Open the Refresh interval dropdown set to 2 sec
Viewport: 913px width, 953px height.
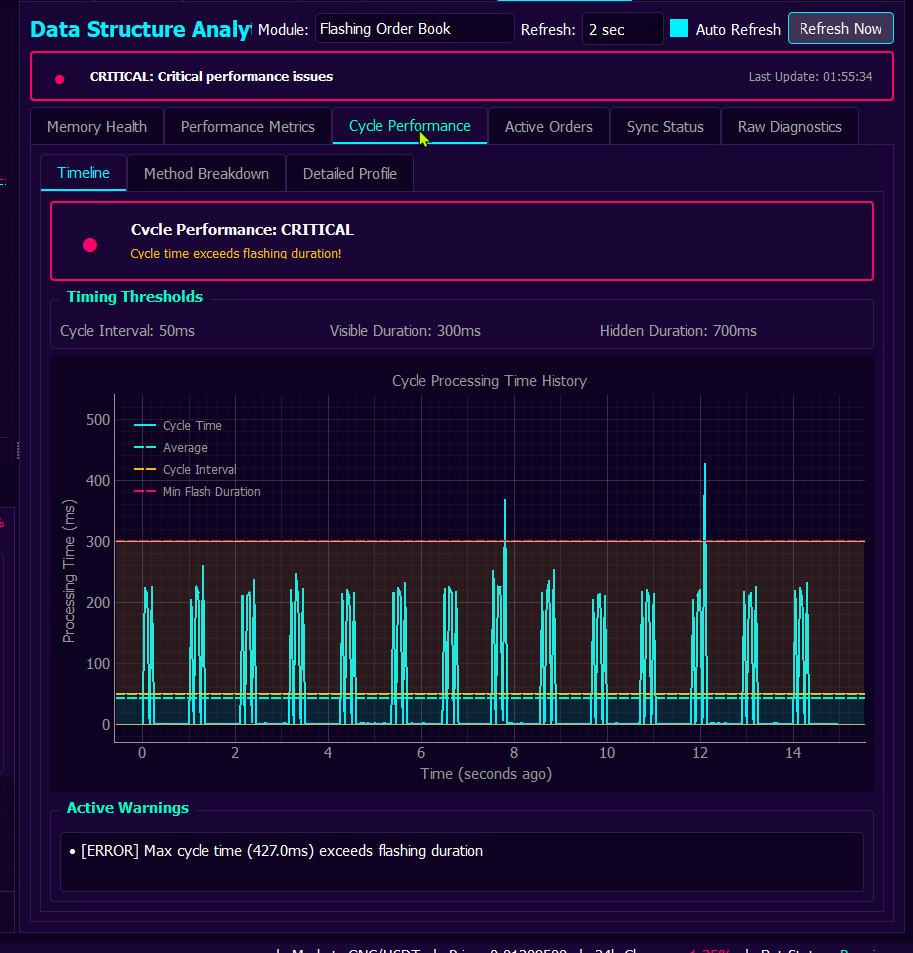click(x=622, y=29)
